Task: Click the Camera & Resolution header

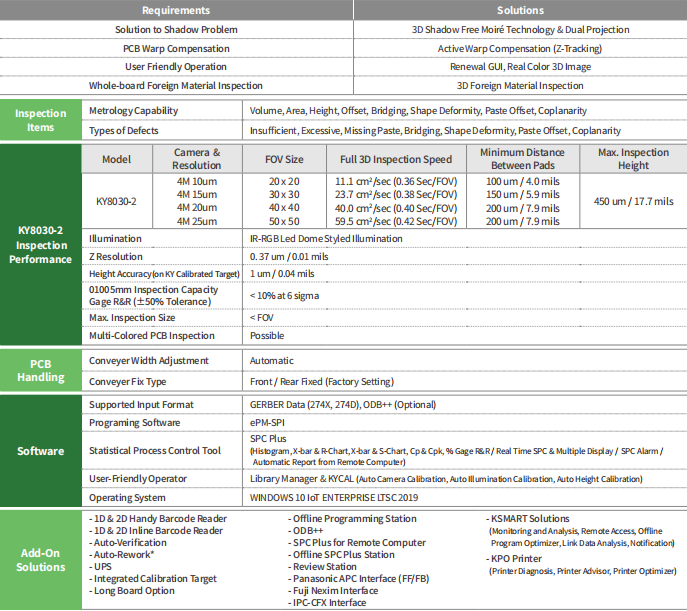Action: coord(197,159)
